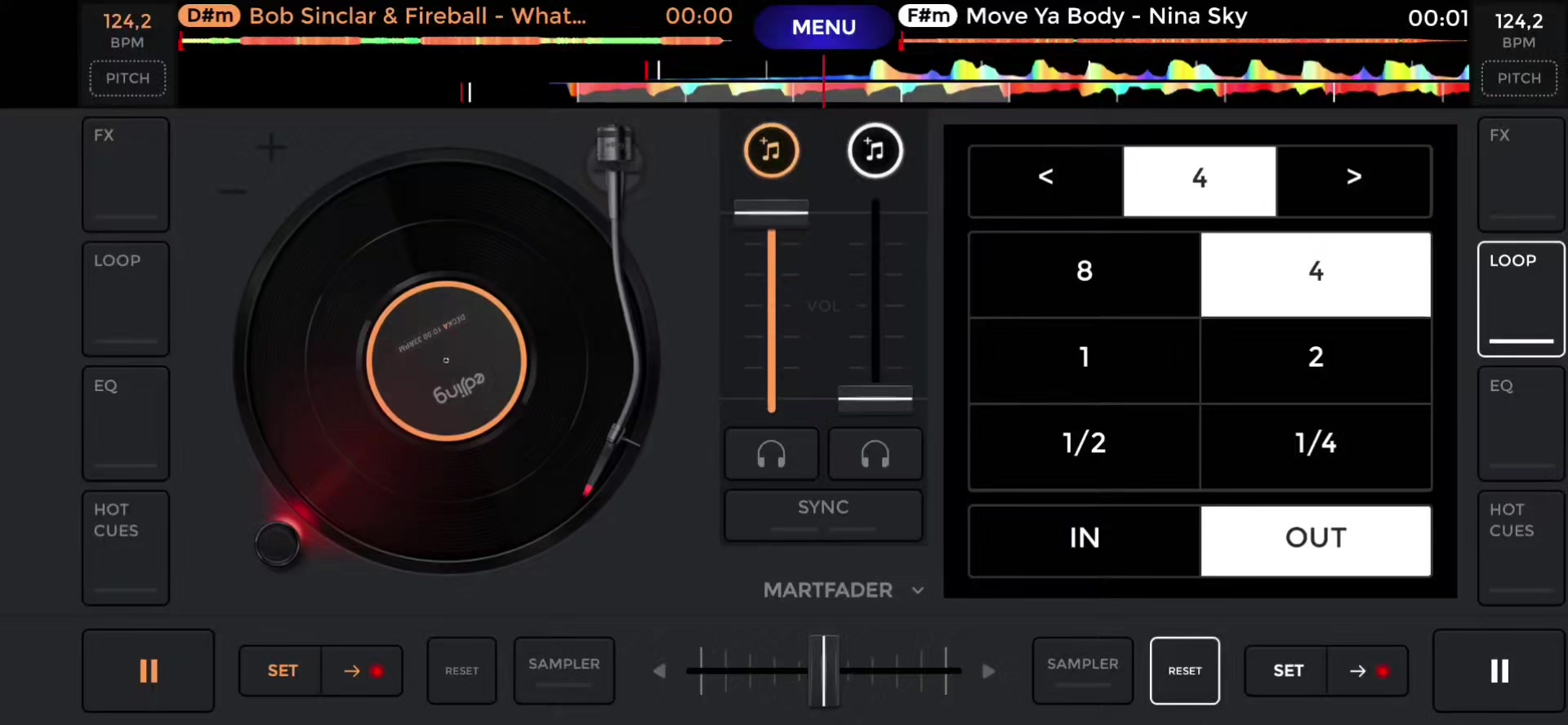Select 2-beat loop length
Screen dimensions: 1568x725
[1316, 360]
